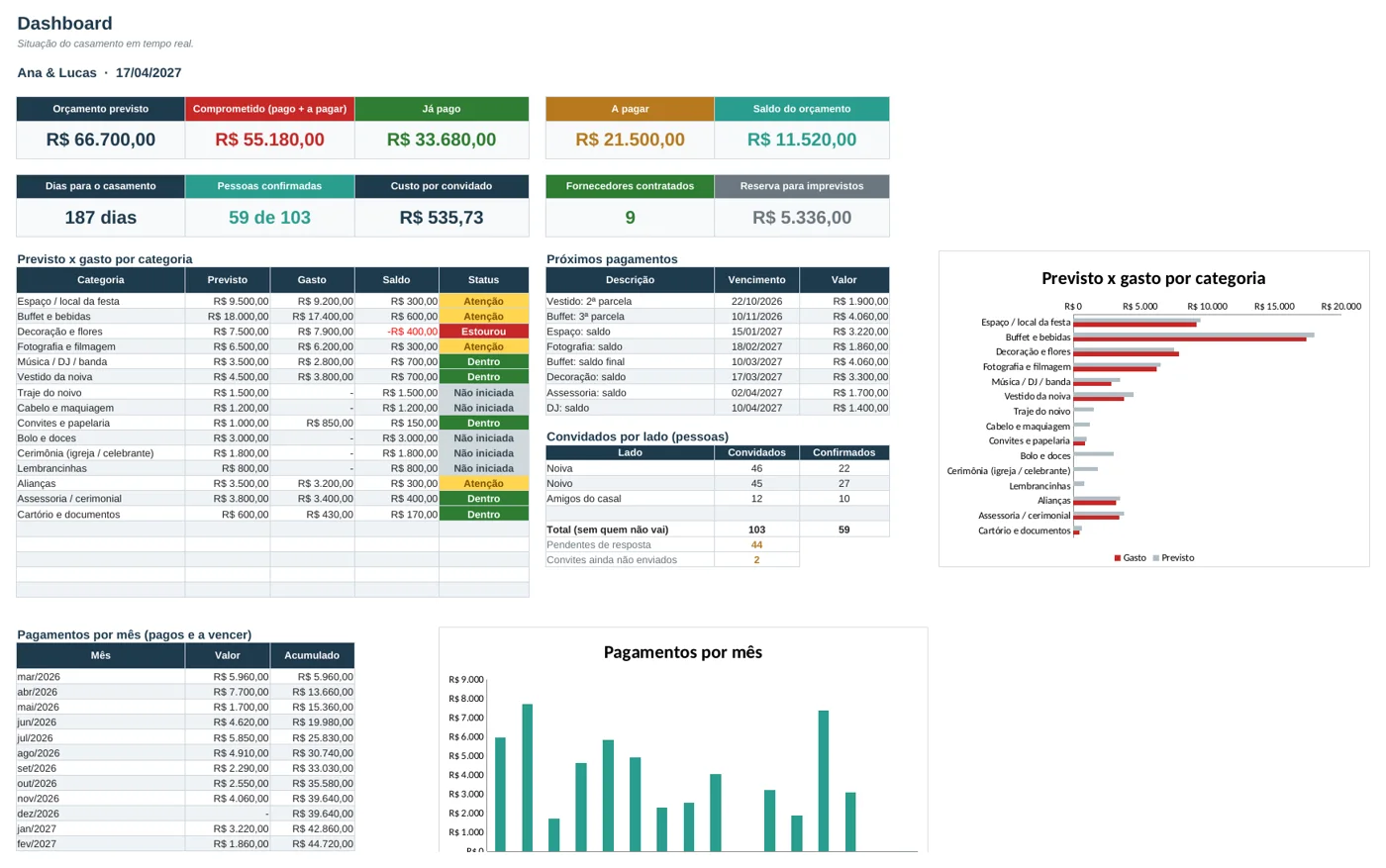Select the red Estourou status cell
Image resolution: width=1386 pixels, height=868 pixels.
click(x=484, y=332)
